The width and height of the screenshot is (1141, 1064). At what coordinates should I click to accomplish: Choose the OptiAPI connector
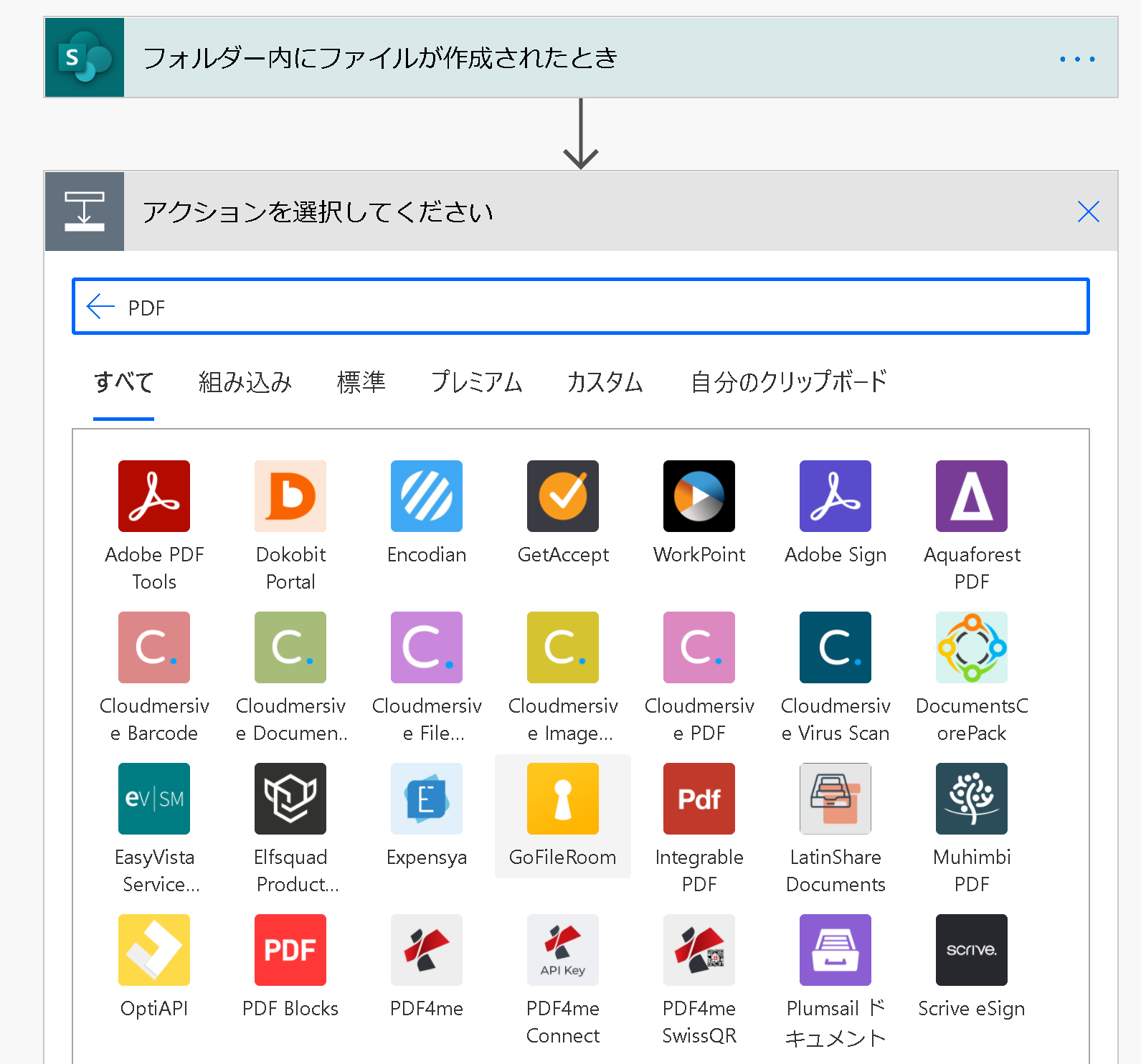(x=154, y=950)
